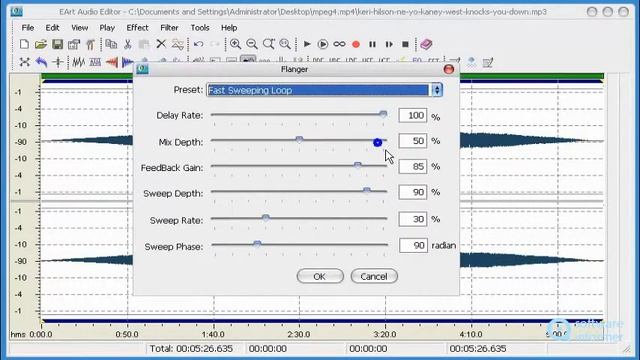Image resolution: width=640 pixels, height=360 pixels.
Task: Click the FeedBack Gain value field
Action: pyautogui.click(x=413, y=167)
